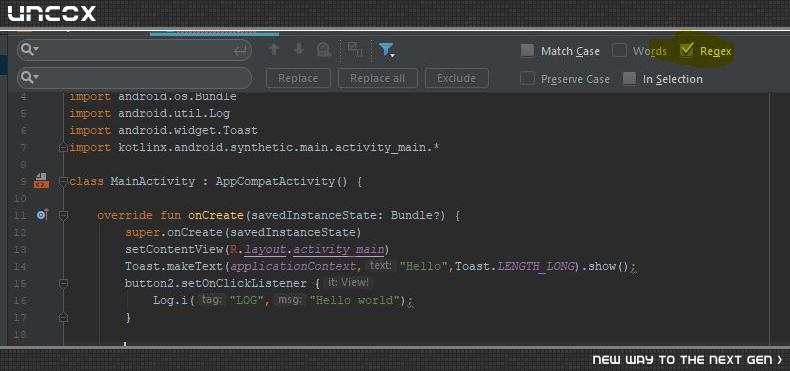Click the override gutter icon on line 11
The height and width of the screenshot is (371, 790).
click(x=42, y=215)
